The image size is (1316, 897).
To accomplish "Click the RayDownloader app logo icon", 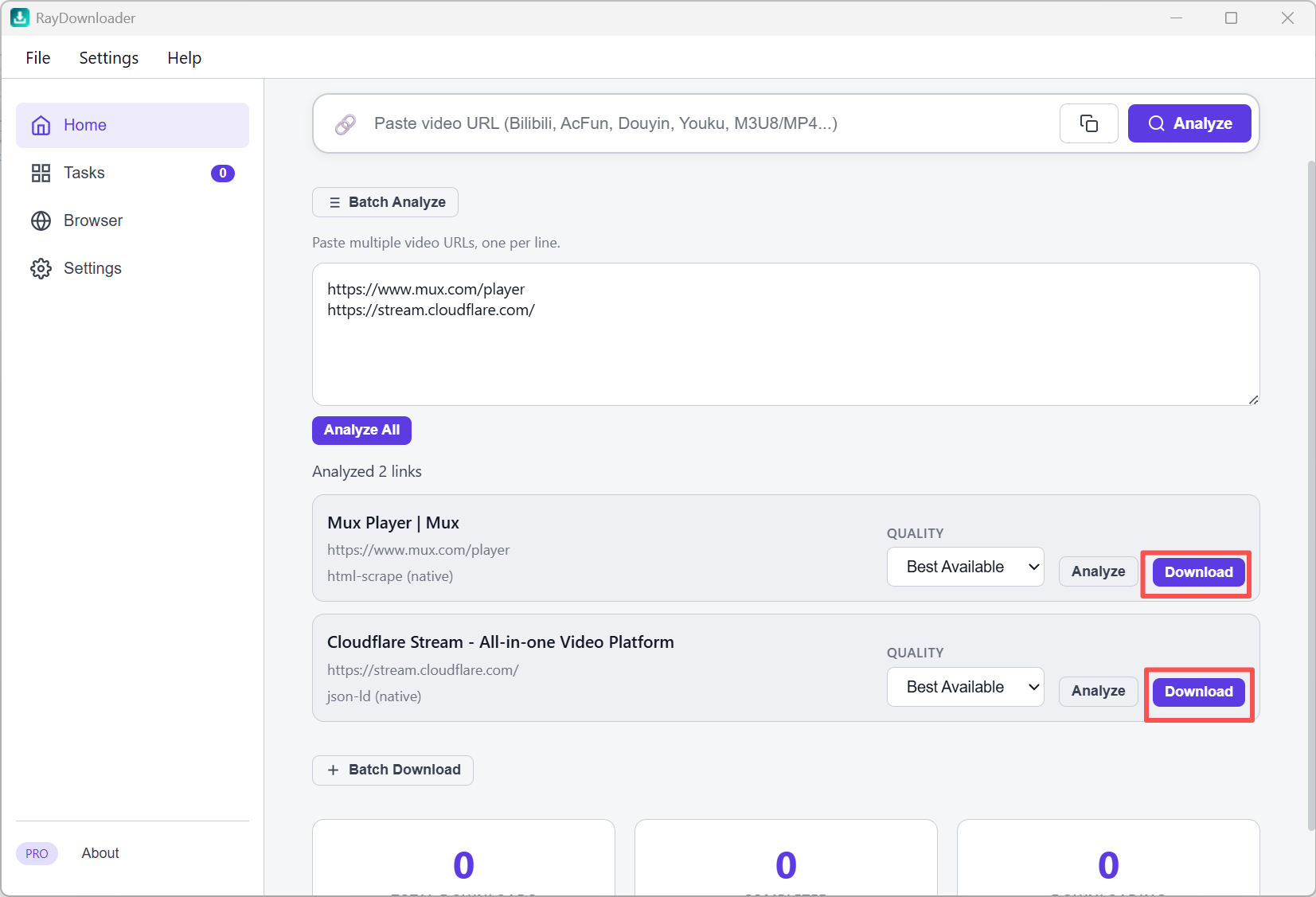I will point(20,18).
